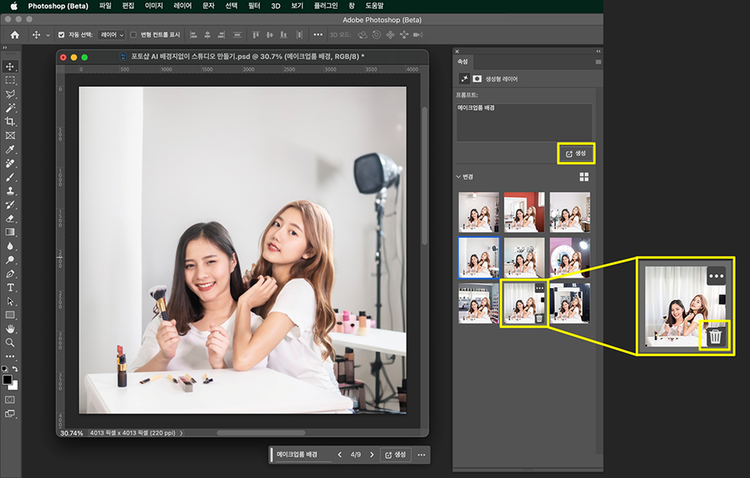This screenshot has height=478, width=750.
Task: Select the Hand tool
Action: 10,328
